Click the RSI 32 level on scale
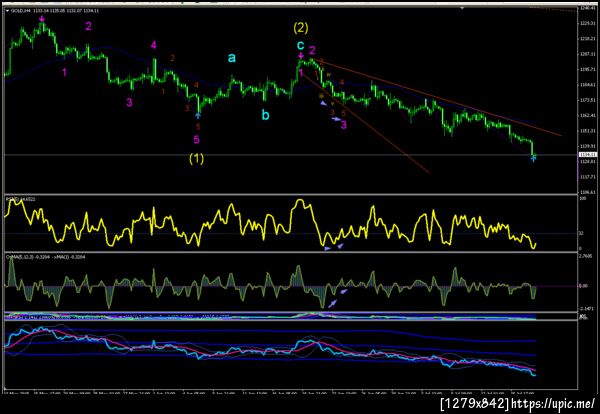Screen dimensions: 600x414 (x=582, y=233)
